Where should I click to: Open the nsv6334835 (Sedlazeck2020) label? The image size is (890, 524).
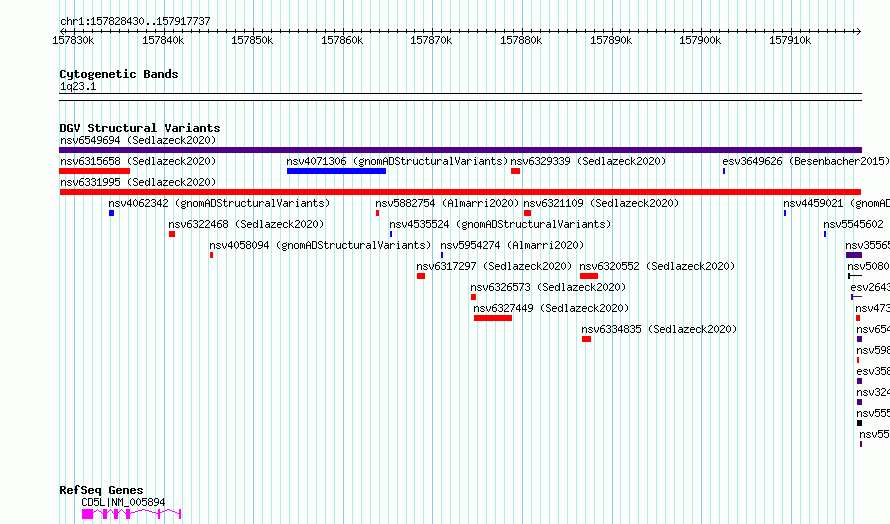pos(659,329)
